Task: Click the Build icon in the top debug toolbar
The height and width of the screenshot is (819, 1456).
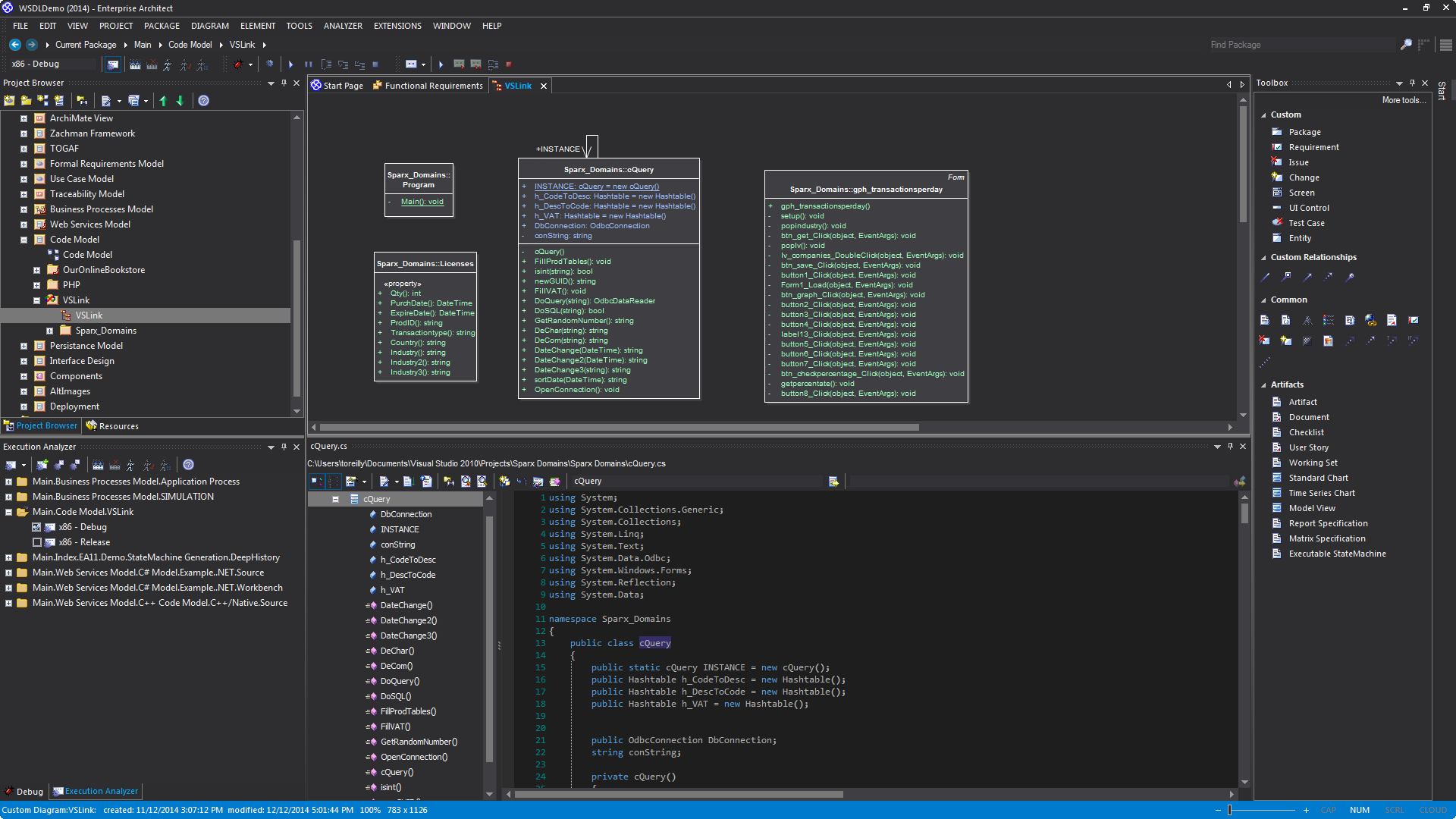Action: click(x=135, y=64)
